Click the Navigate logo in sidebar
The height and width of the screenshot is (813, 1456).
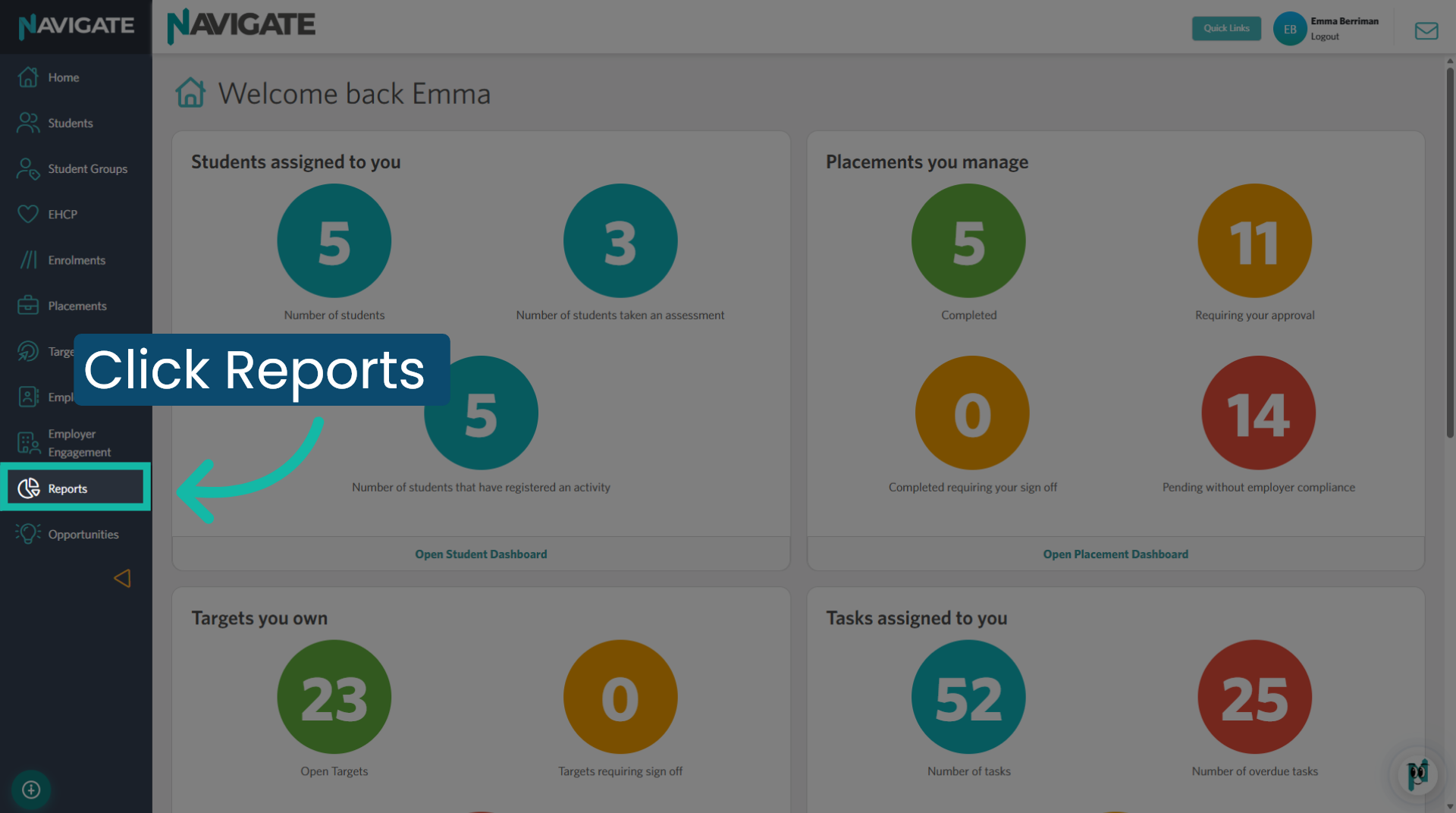pyautogui.click(x=76, y=26)
